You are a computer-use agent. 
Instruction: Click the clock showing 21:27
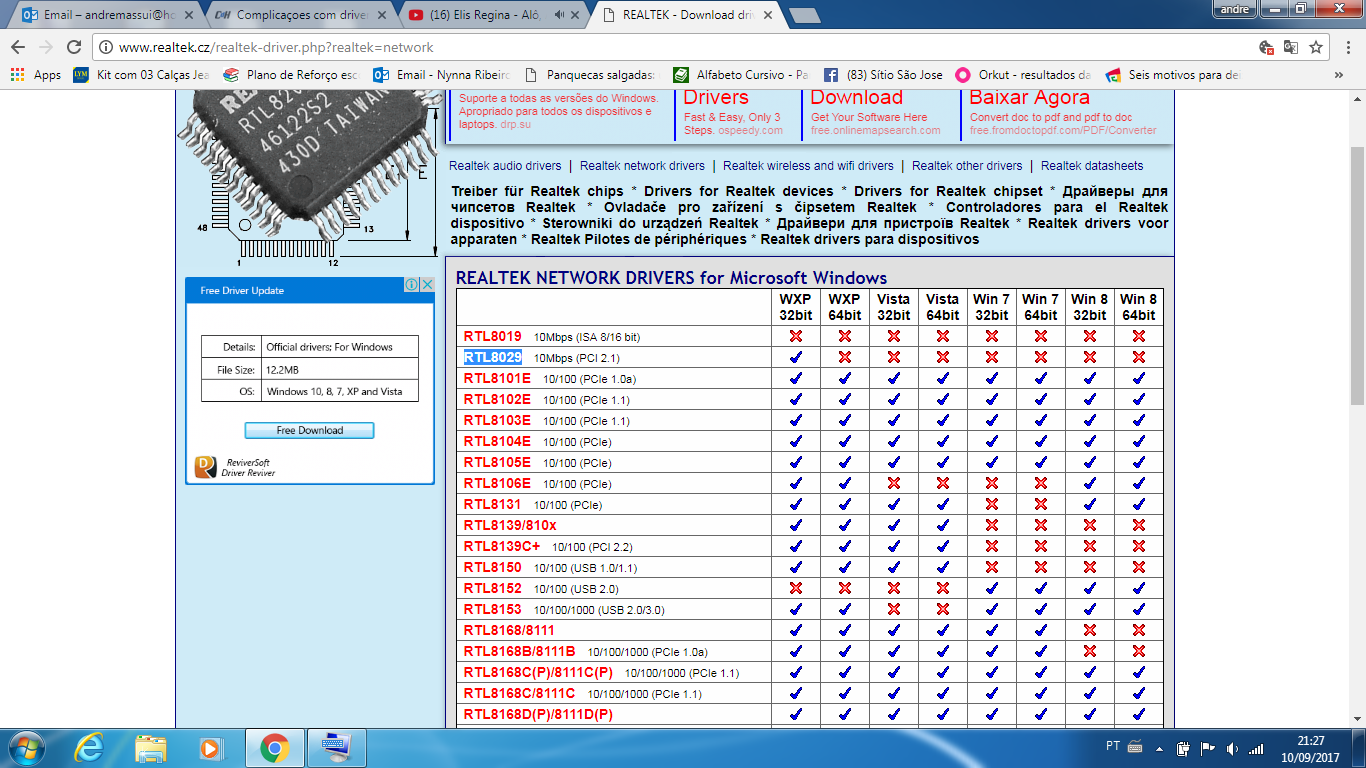point(1310,741)
